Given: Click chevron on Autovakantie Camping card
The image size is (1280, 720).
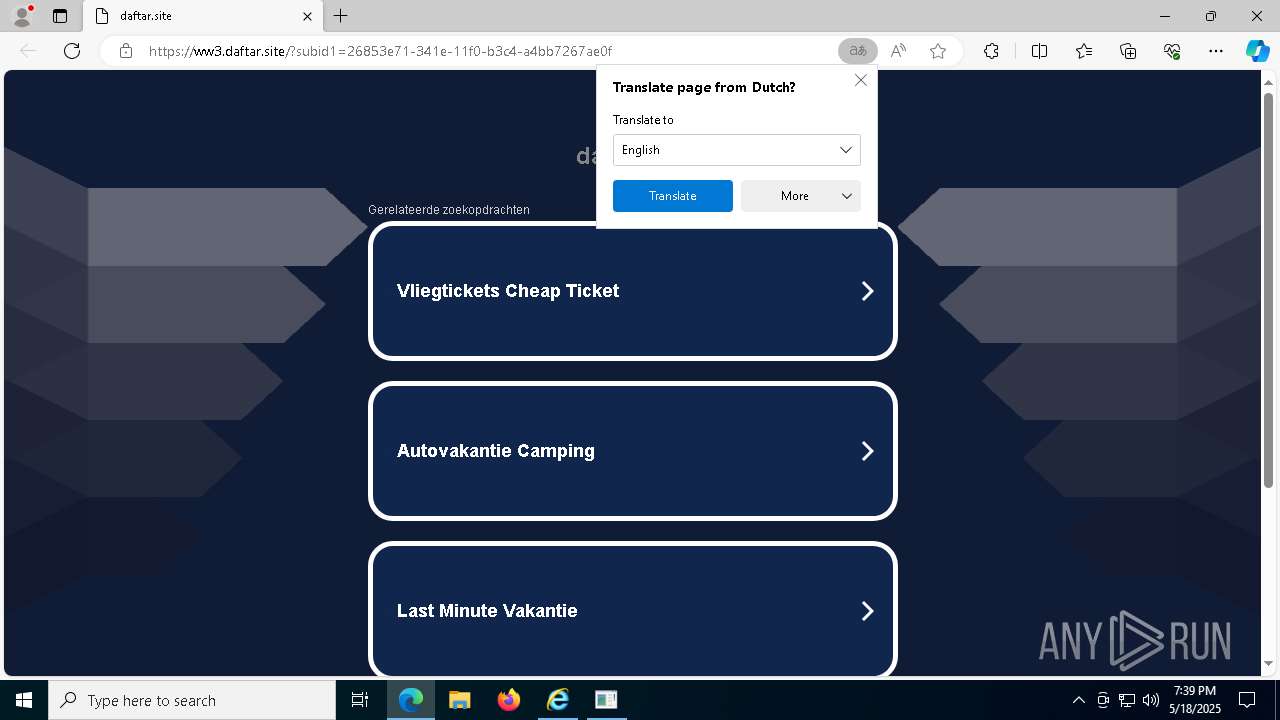Looking at the screenshot, I should [867, 451].
